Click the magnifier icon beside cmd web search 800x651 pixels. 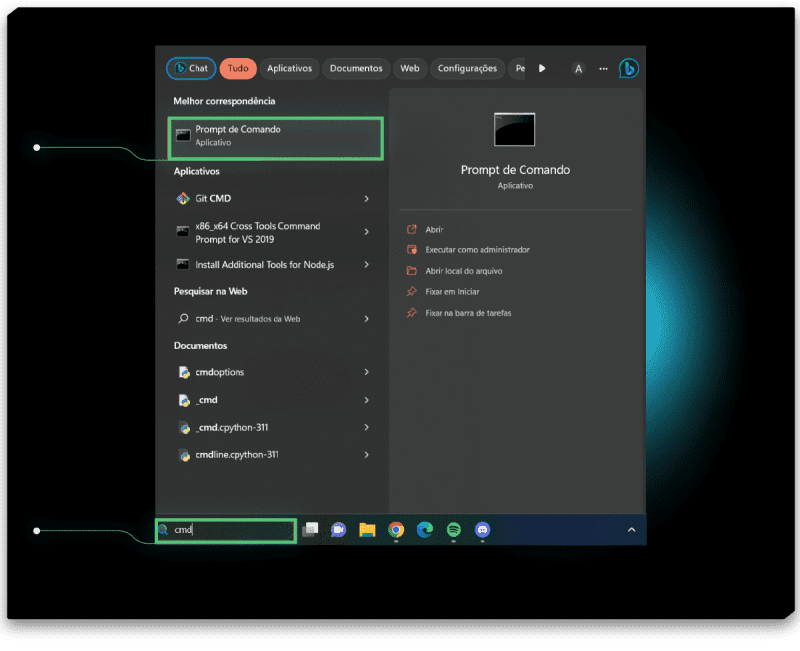(183, 319)
